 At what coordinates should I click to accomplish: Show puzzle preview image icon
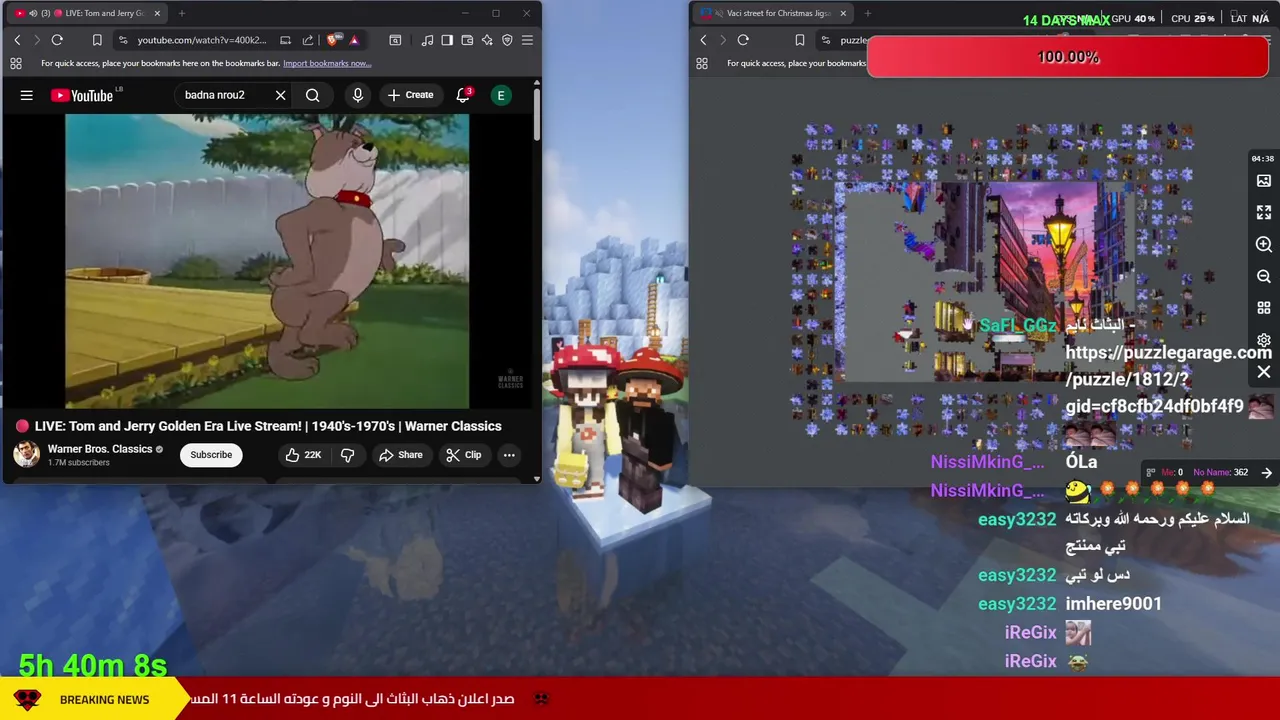tap(1264, 181)
